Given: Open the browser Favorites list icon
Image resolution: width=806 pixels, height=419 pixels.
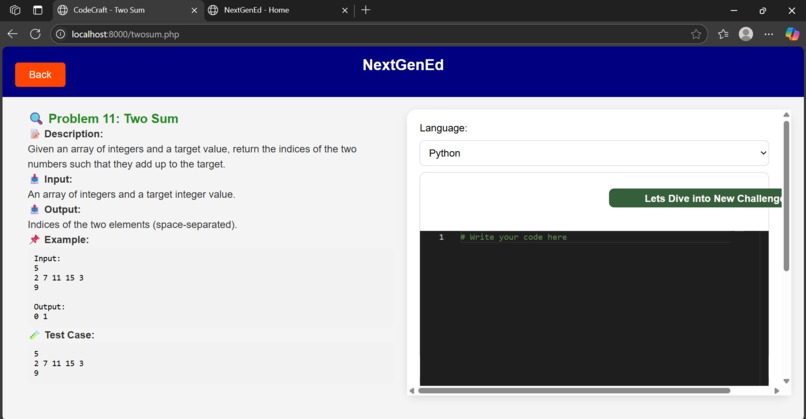Looking at the screenshot, I should 723,34.
